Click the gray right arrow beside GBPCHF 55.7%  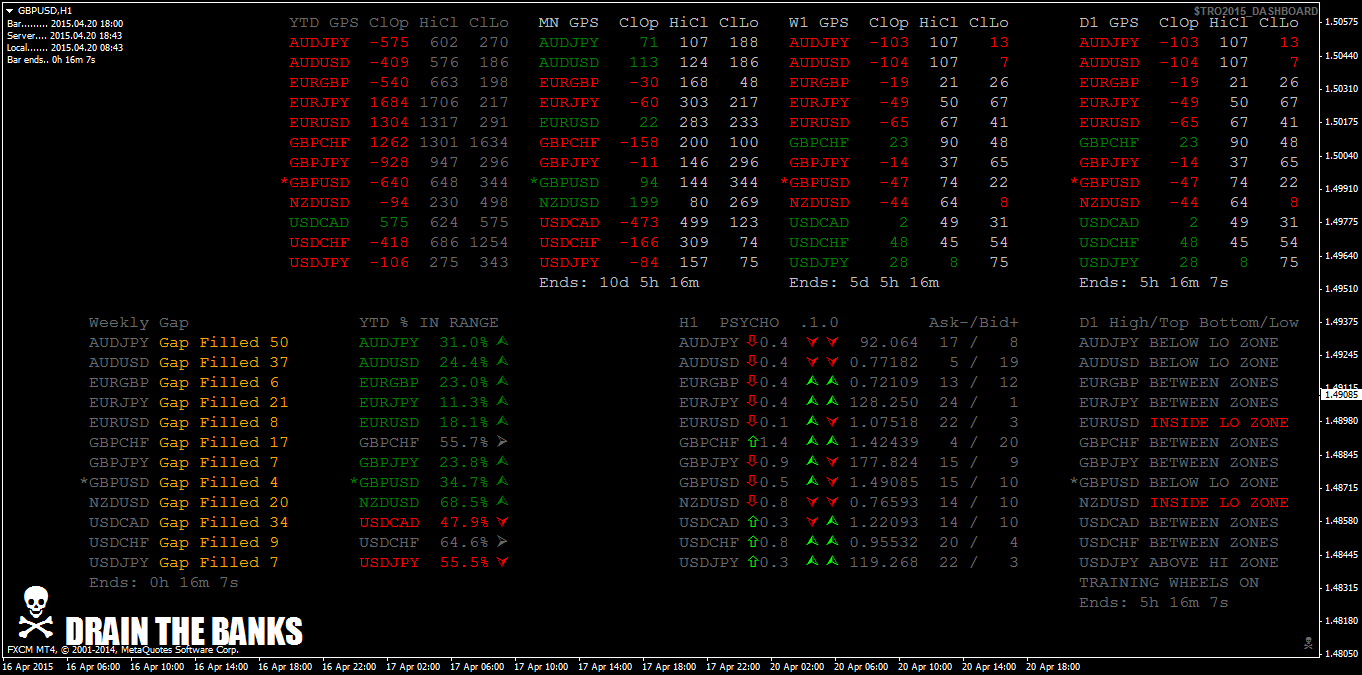pos(502,442)
